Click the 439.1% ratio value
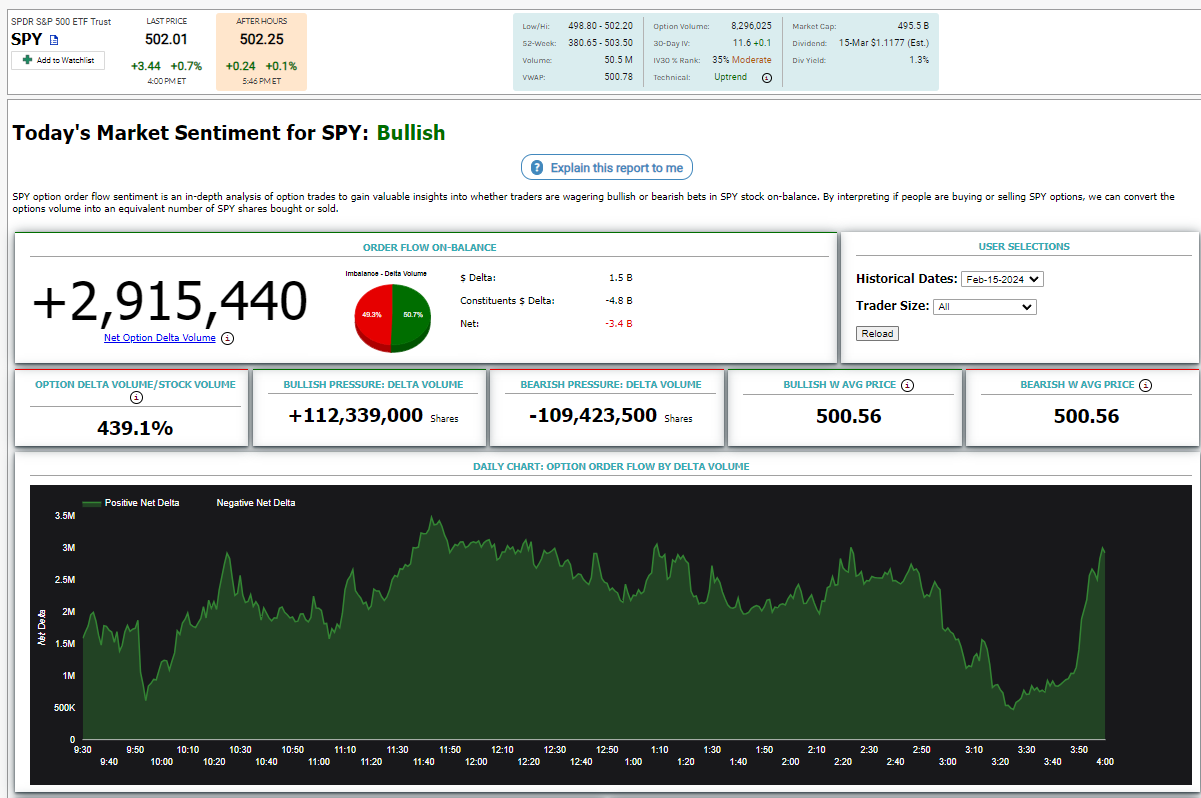Screen dimensions: 1201x798 pyautogui.click(x=135, y=428)
